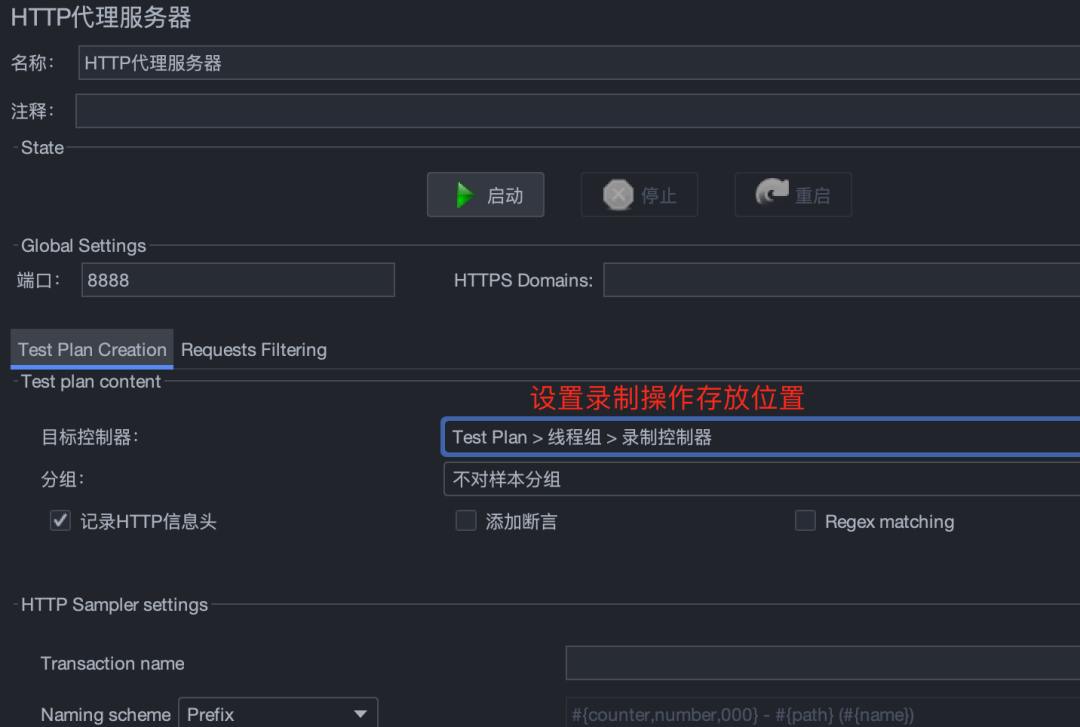Click the 停止 button
The image size is (1080, 727).
[639, 194]
